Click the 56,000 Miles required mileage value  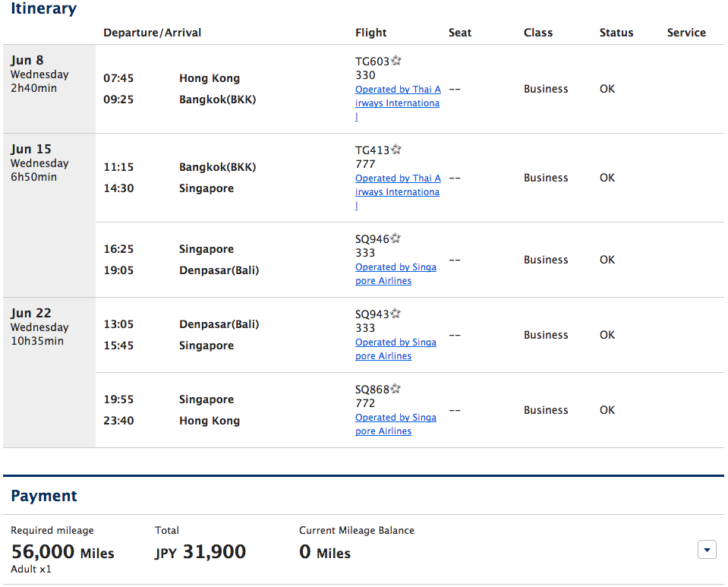point(63,552)
